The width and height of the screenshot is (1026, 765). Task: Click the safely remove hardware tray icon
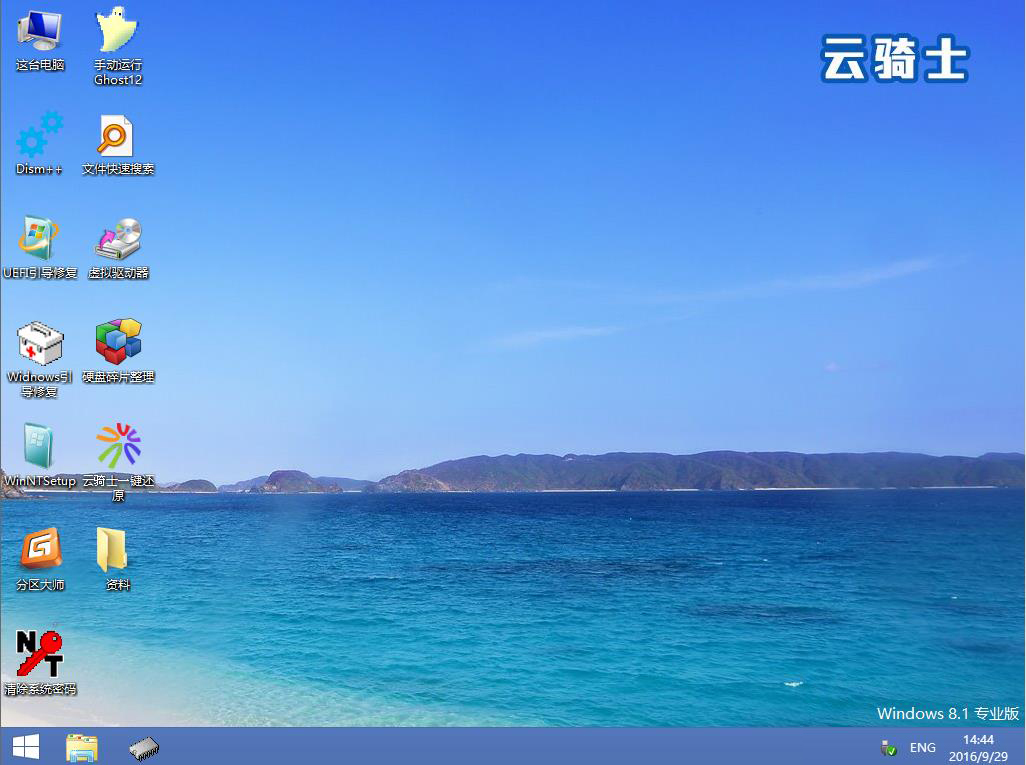click(889, 747)
